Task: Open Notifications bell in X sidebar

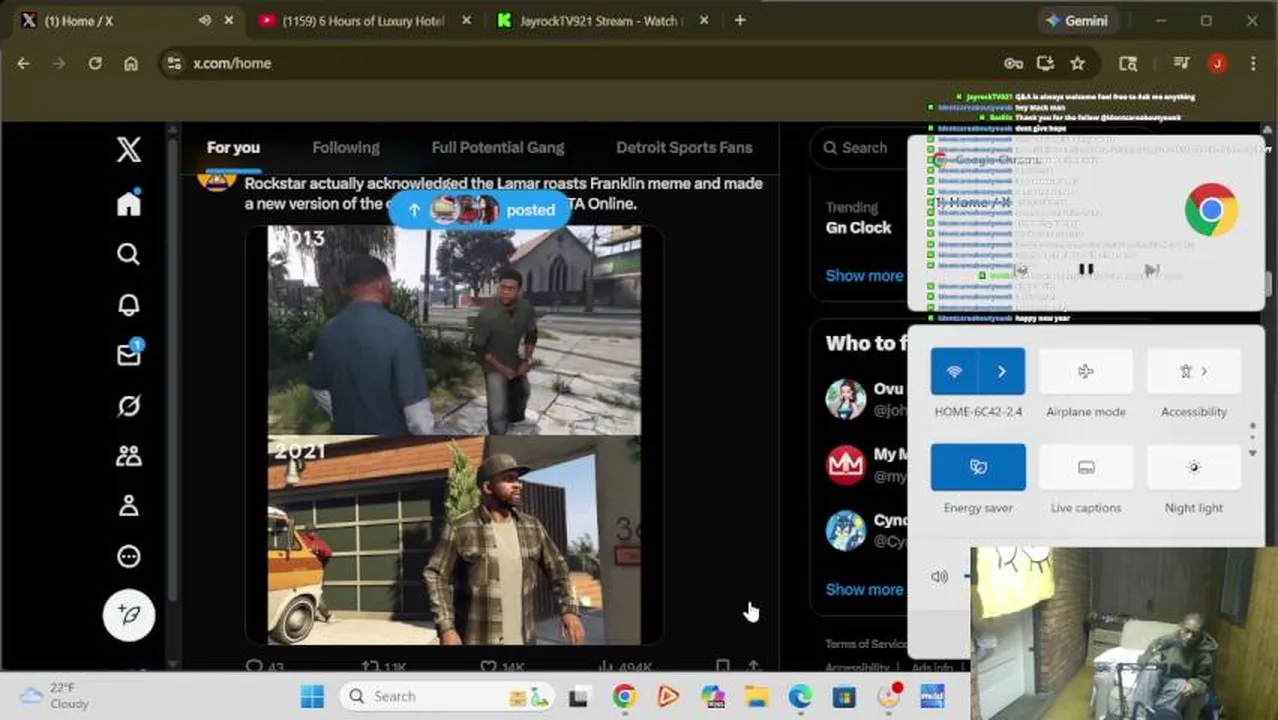Action: pyautogui.click(x=128, y=305)
